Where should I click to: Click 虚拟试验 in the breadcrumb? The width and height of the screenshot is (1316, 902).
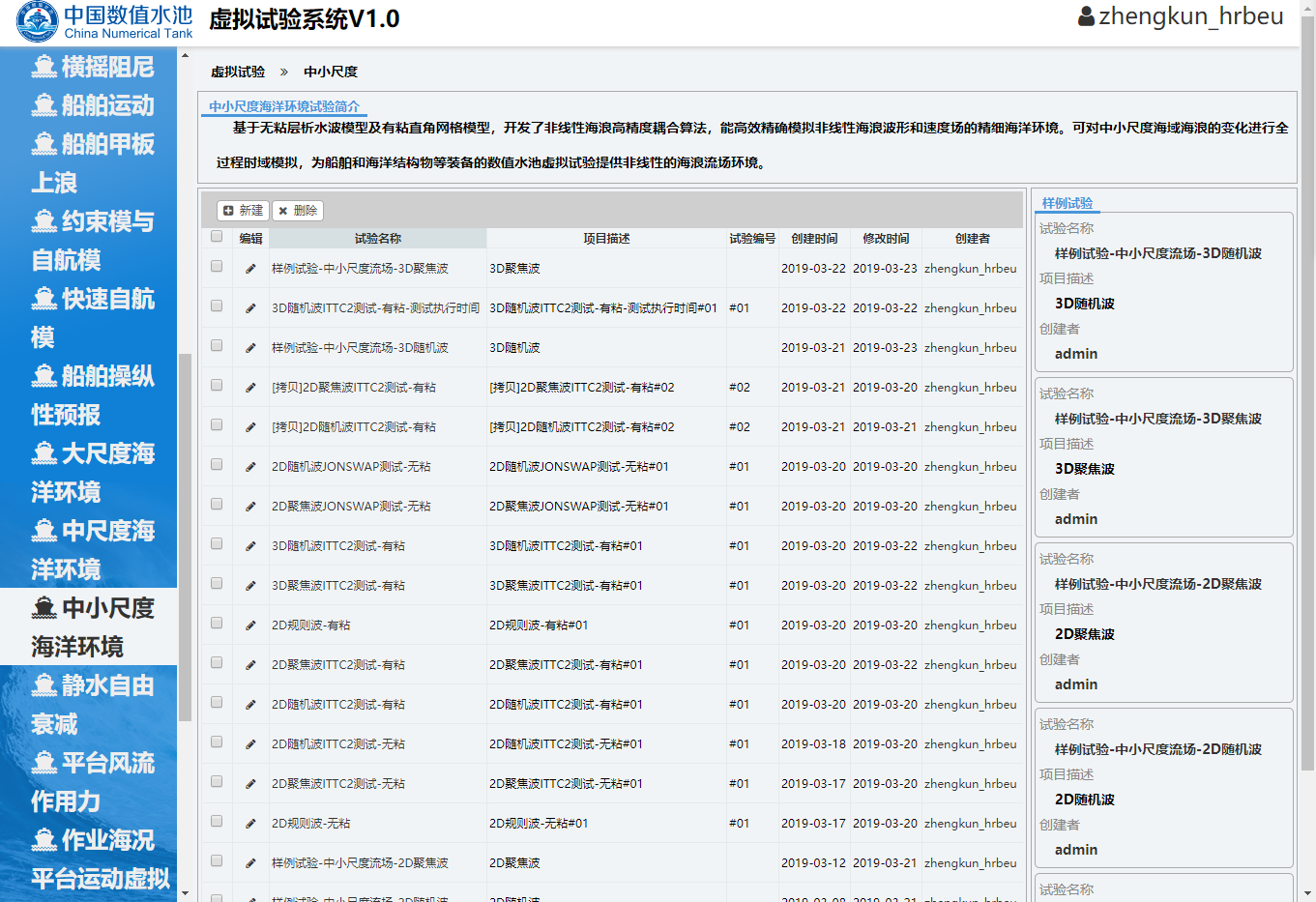point(238,72)
